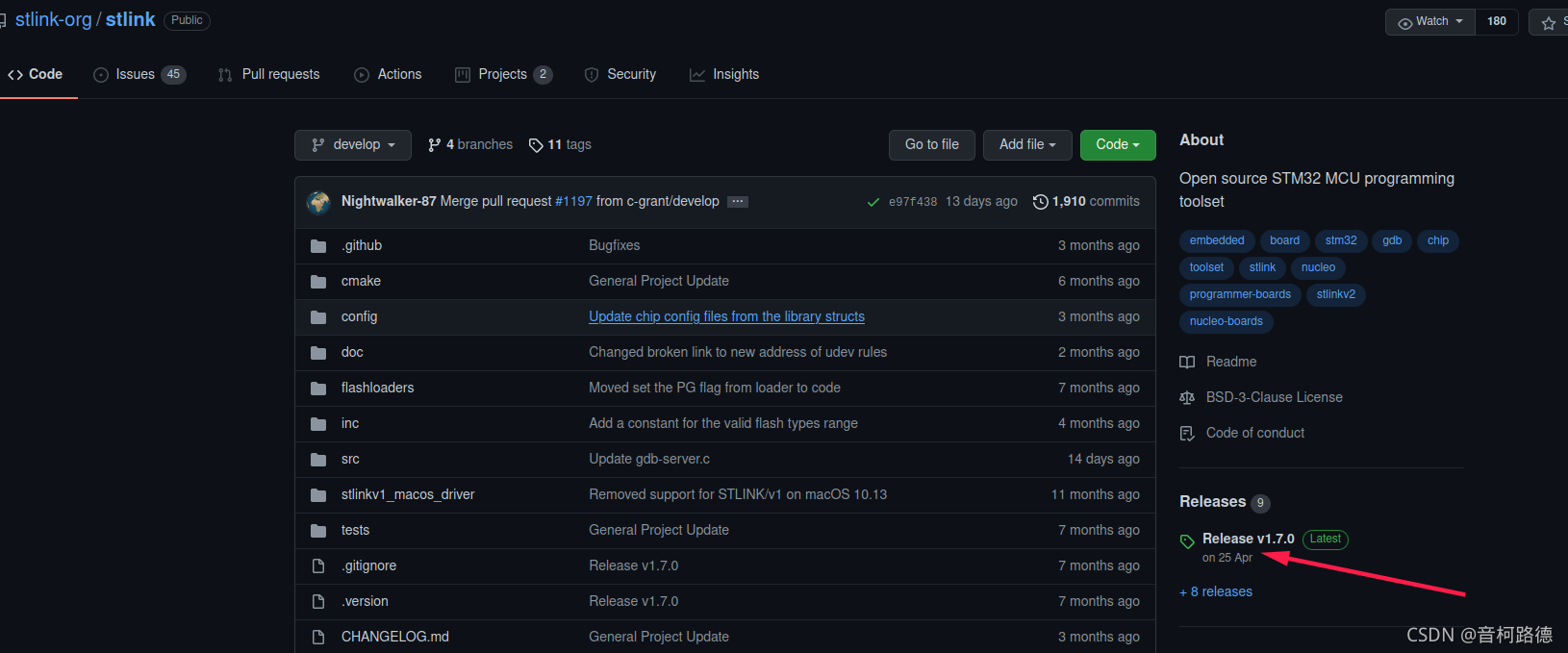The height and width of the screenshot is (653, 1568).
Task: Click the flashloaders folder icon
Action: click(x=318, y=389)
